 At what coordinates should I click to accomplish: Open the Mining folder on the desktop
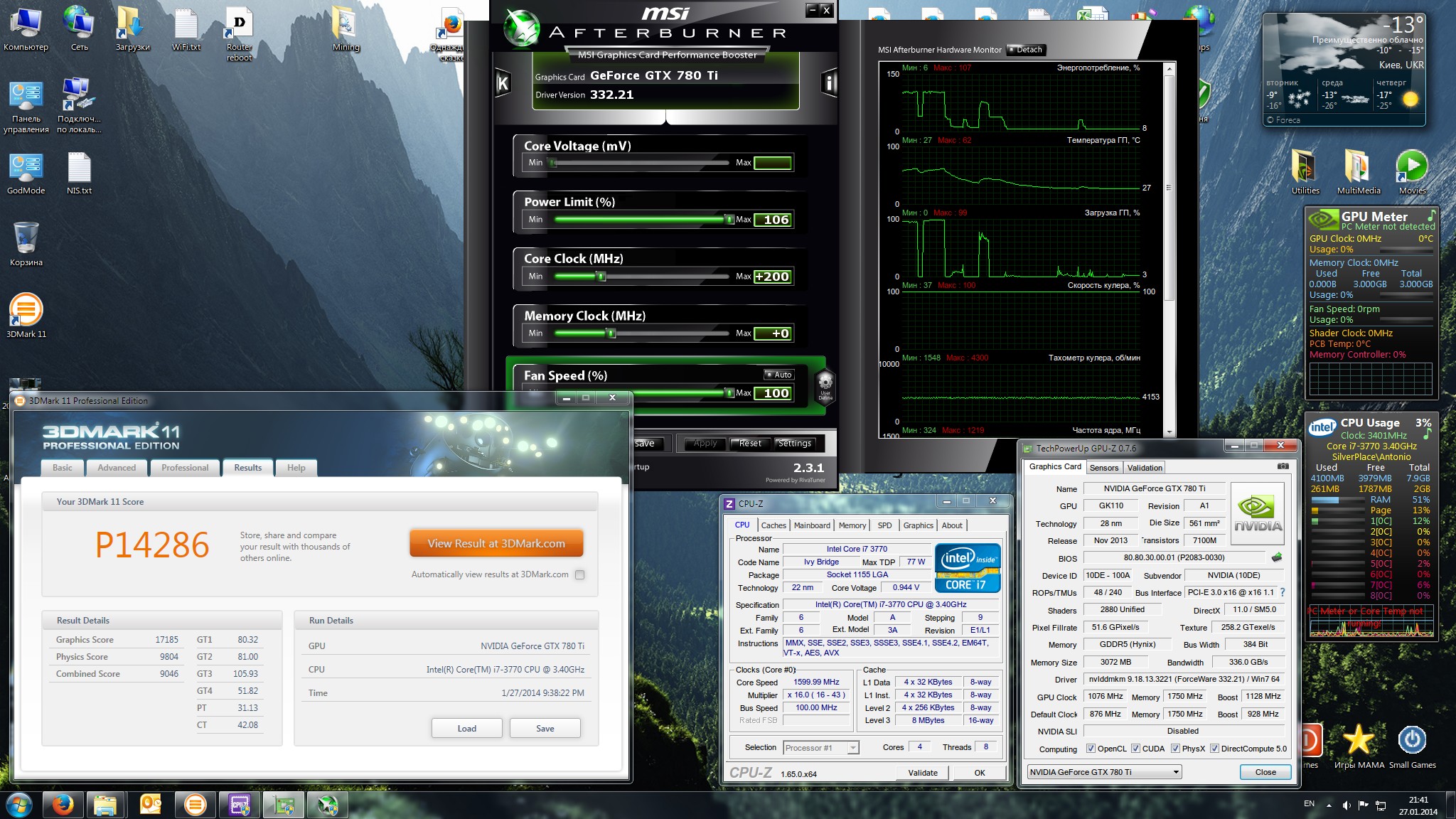(x=346, y=29)
